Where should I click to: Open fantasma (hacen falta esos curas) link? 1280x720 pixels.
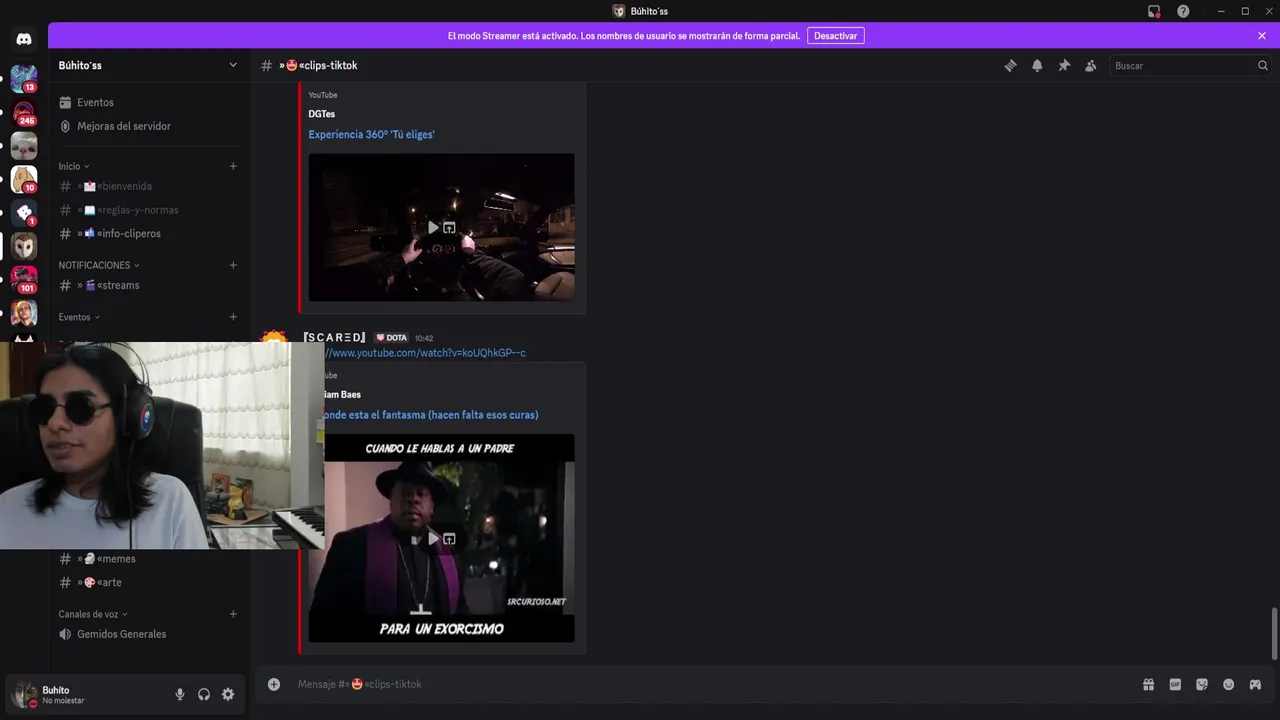pyautogui.click(x=431, y=414)
